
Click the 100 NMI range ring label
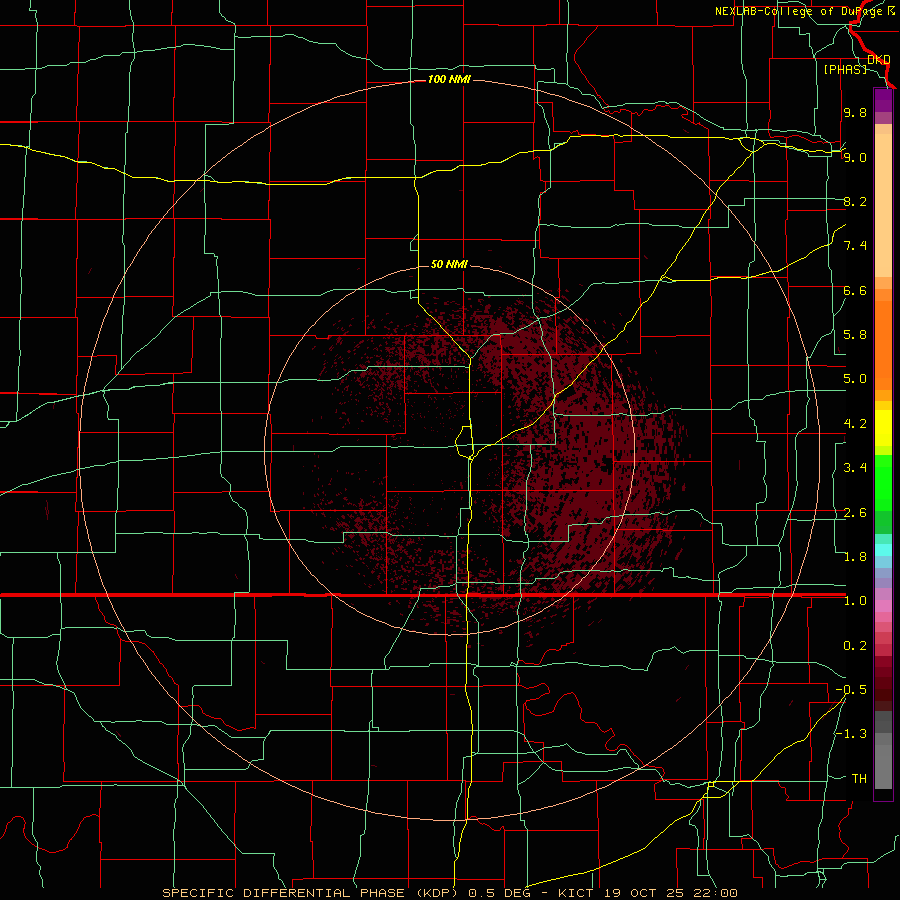point(449,79)
